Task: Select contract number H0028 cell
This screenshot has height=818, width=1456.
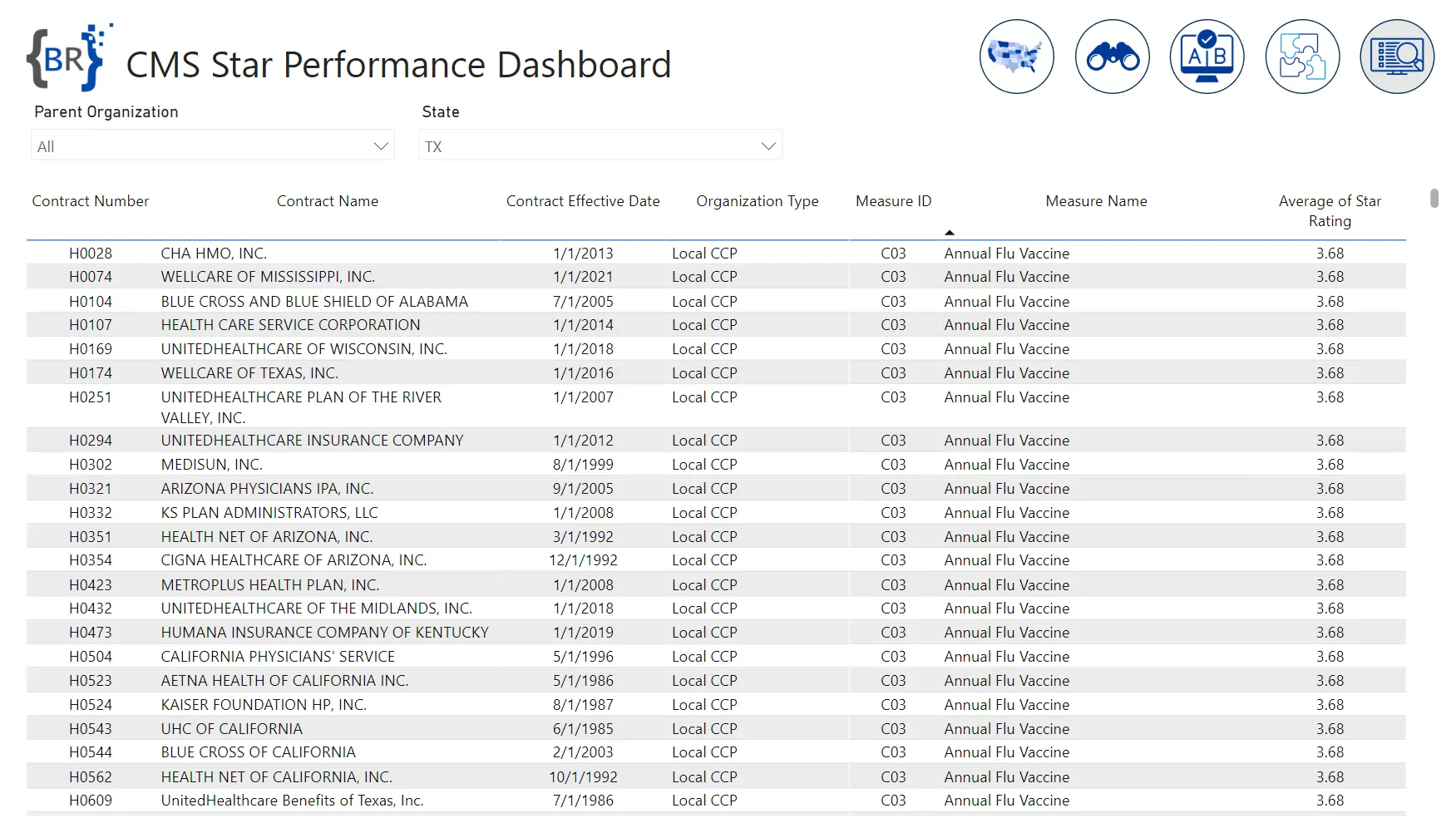Action: point(91,254)
